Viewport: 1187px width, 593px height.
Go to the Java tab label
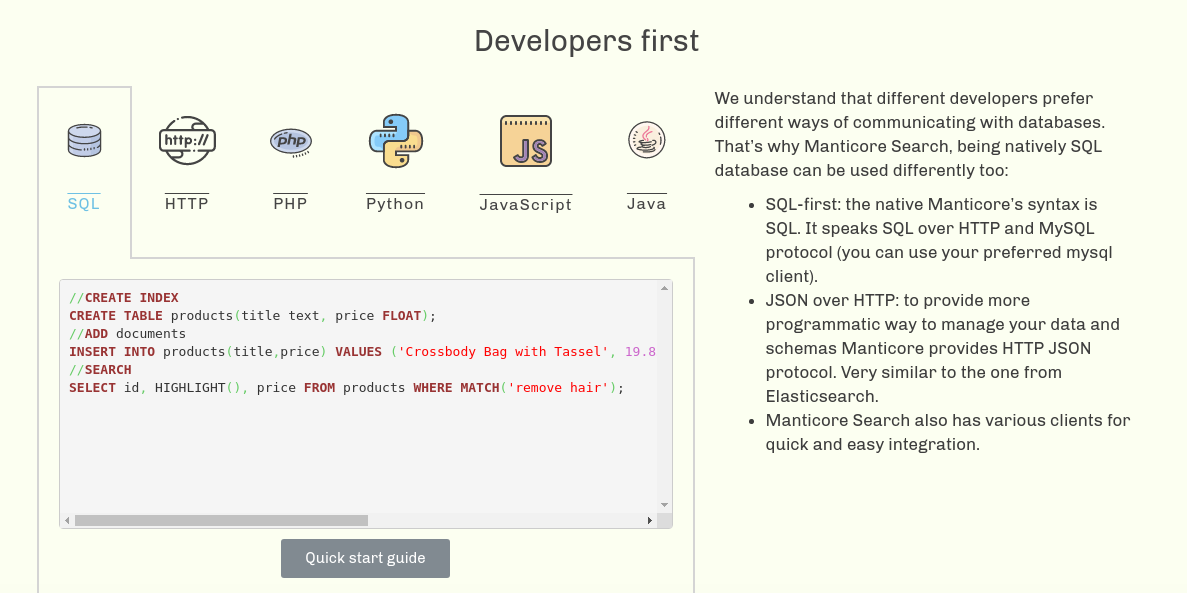[x=646, y=204]
